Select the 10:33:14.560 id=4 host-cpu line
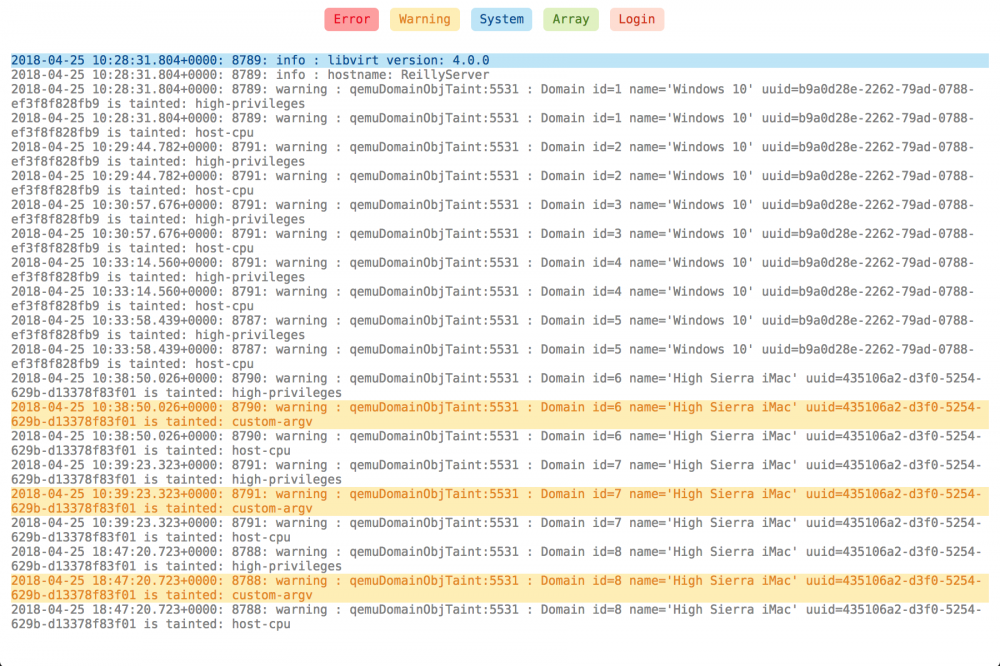Screen dimensions: 1000x666 tap(499, 299)
